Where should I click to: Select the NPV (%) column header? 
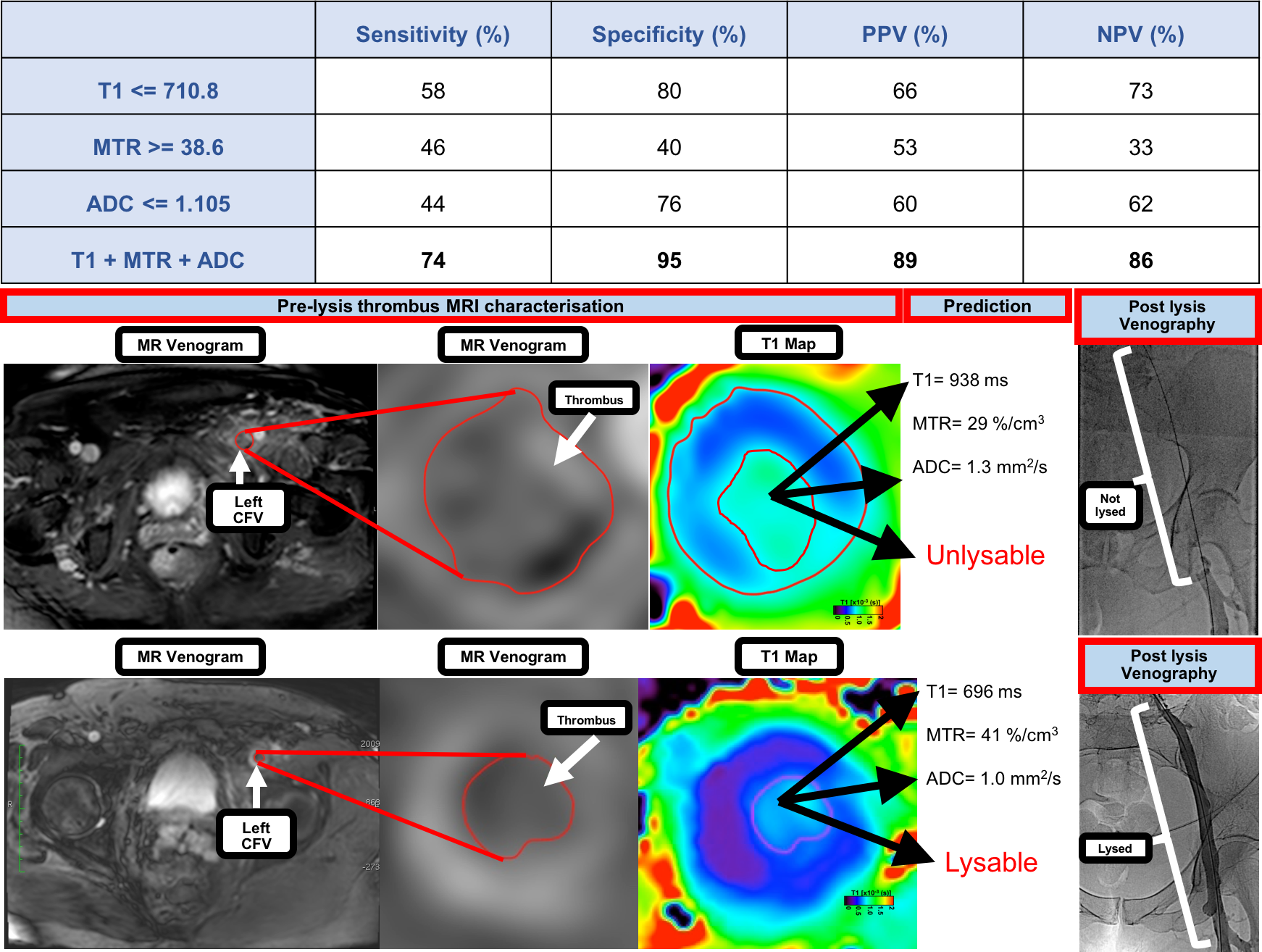pos(1140,34)
